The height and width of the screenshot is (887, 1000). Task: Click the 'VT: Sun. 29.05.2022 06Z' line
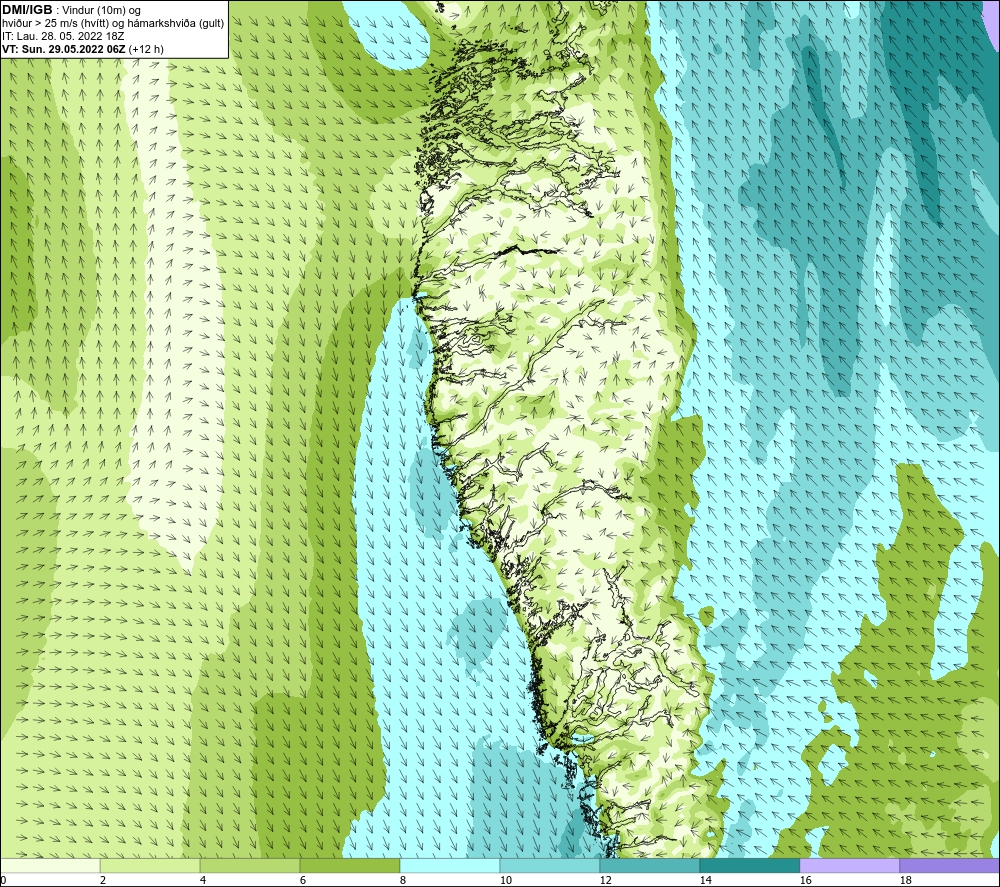[x=64, y=49]
